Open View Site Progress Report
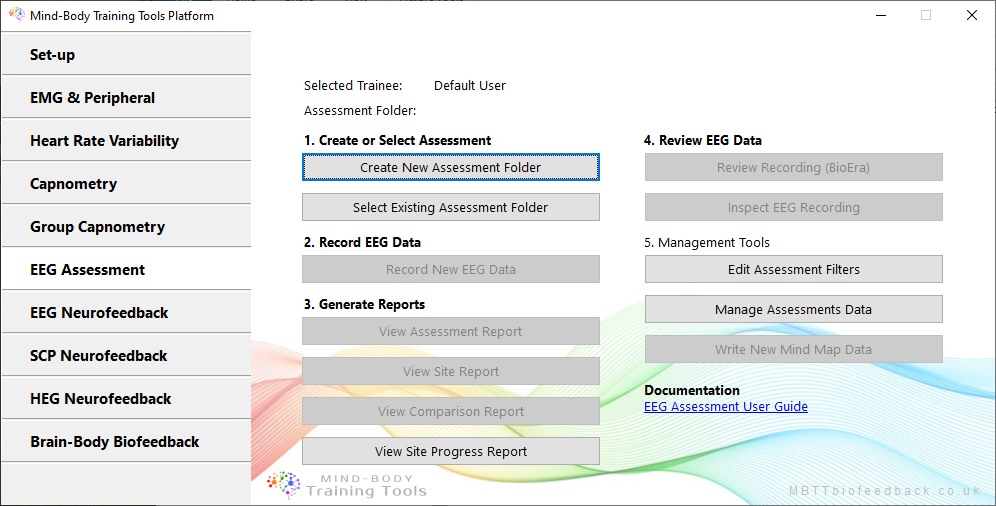Image resolution: width=996 pixels, height=506 pixels. coord(450,451)
